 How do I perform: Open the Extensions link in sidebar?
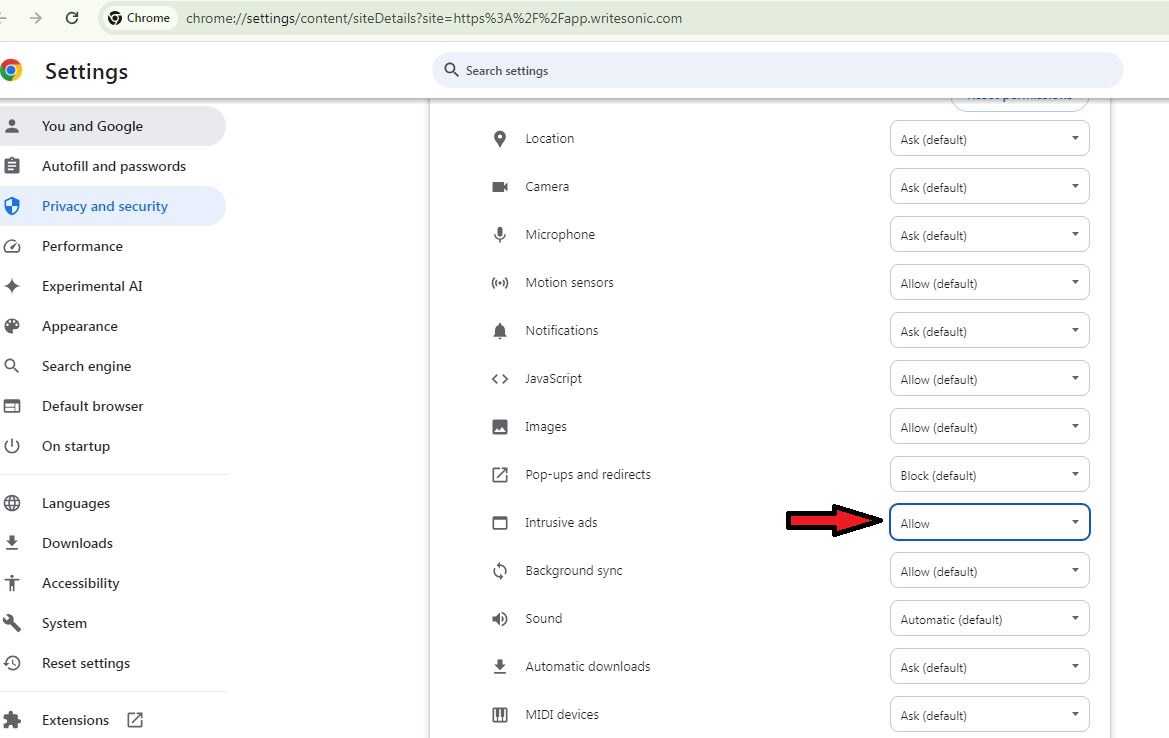[76, 720]
